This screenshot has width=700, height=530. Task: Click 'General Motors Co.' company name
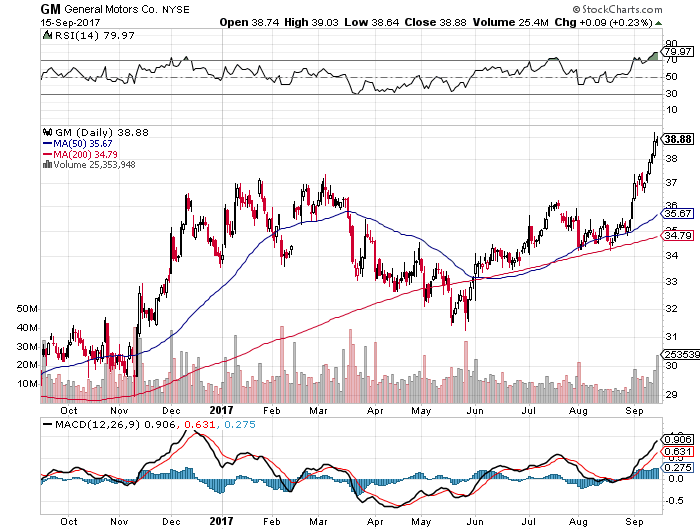coord(111,9)
